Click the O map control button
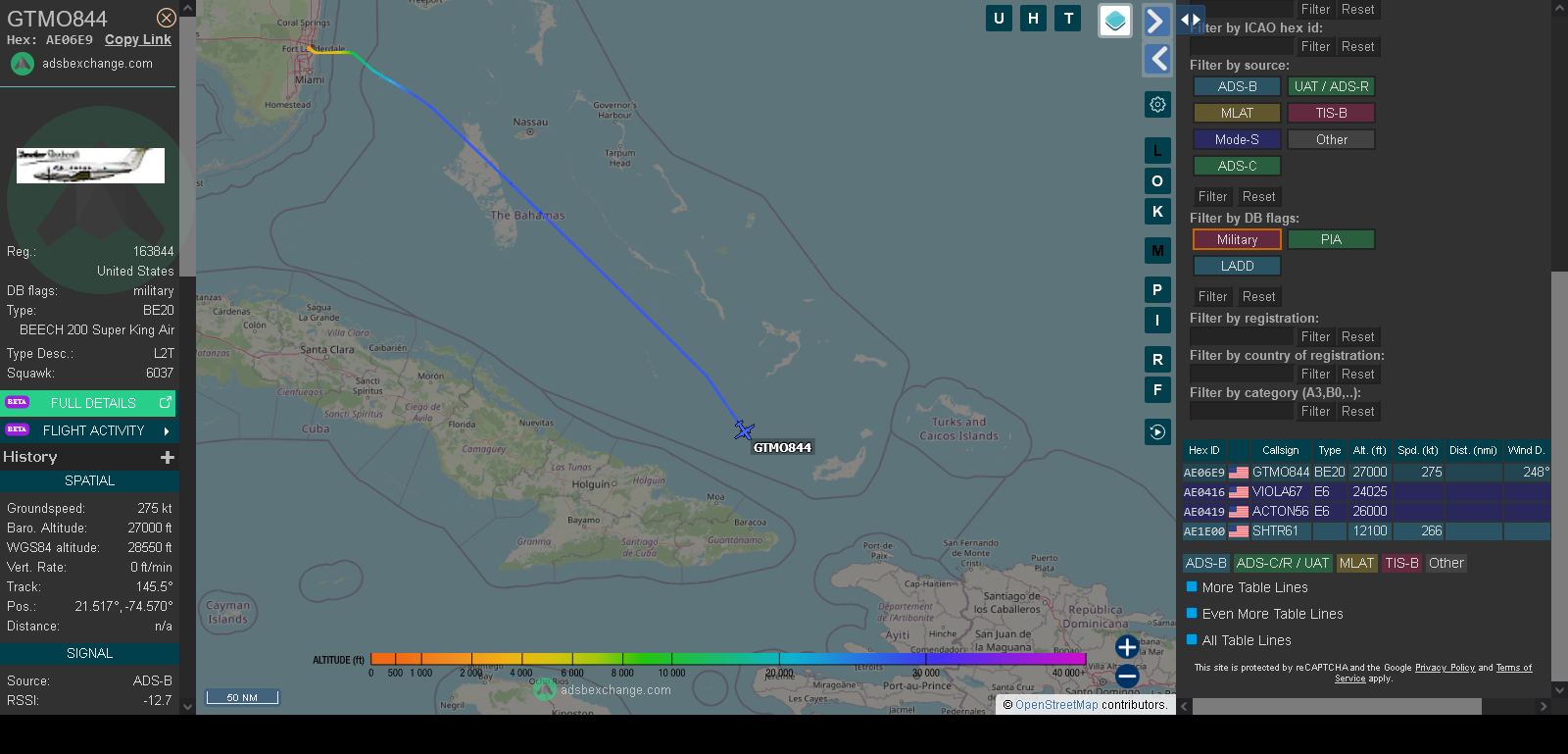The width and height of the screenshot is (1568, 754). tap(1157, 181)
